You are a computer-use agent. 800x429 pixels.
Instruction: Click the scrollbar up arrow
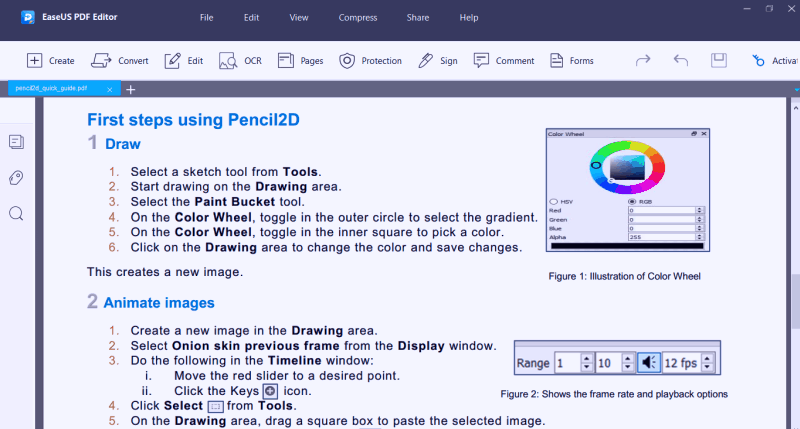click(x=795, y=108)
